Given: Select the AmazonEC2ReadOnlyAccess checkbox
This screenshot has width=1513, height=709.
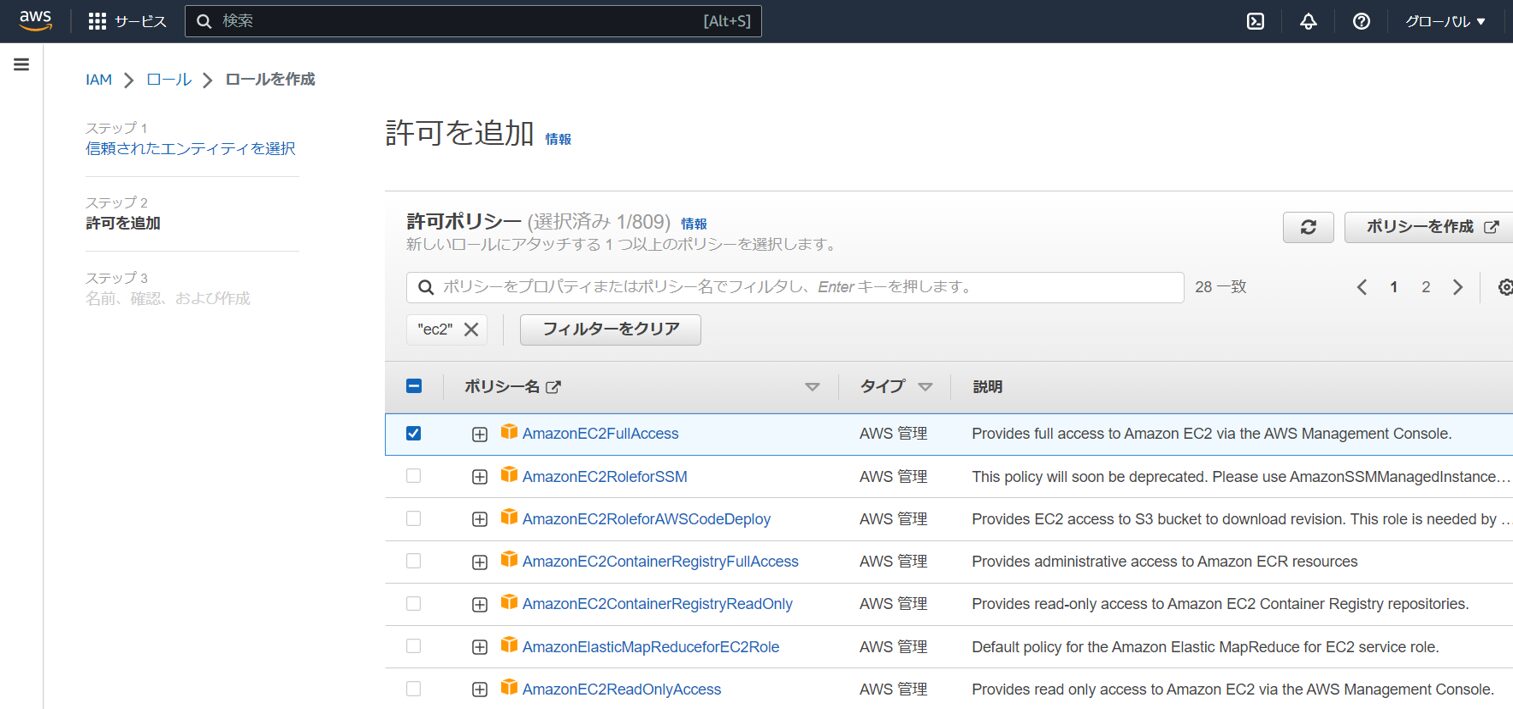Looking at the screenshot, I should click(x=413, y=689).
